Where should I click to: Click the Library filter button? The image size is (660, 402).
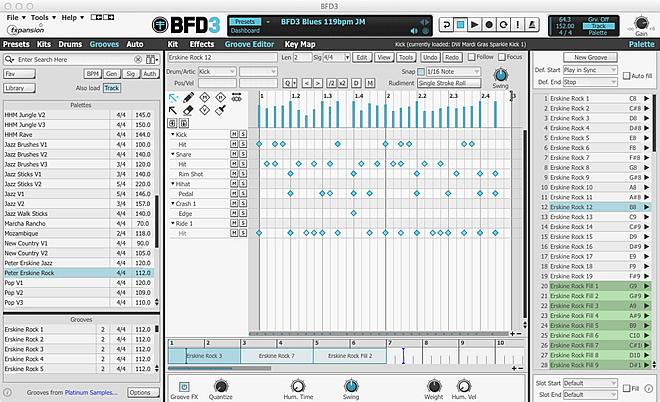tap(19, 88)
